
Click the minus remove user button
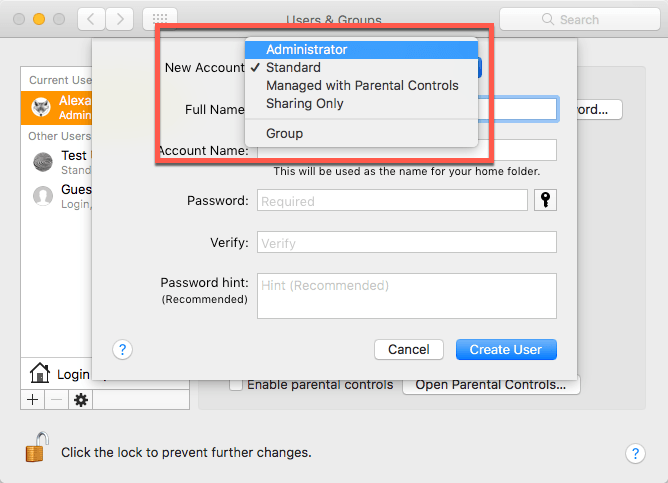[56, 400]
